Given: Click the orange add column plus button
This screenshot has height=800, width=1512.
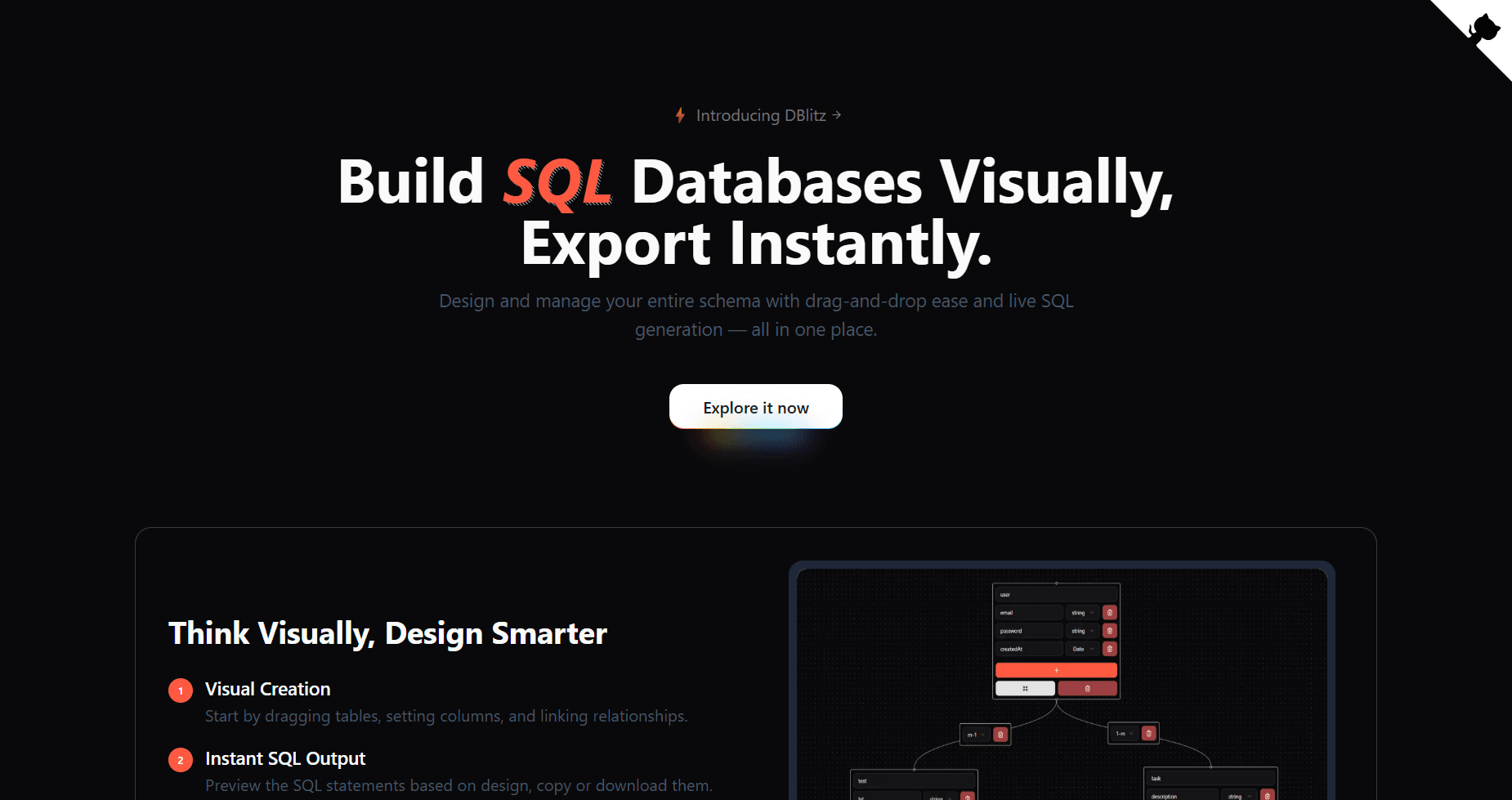Looking at the screenshot, I should [1056, 670].
